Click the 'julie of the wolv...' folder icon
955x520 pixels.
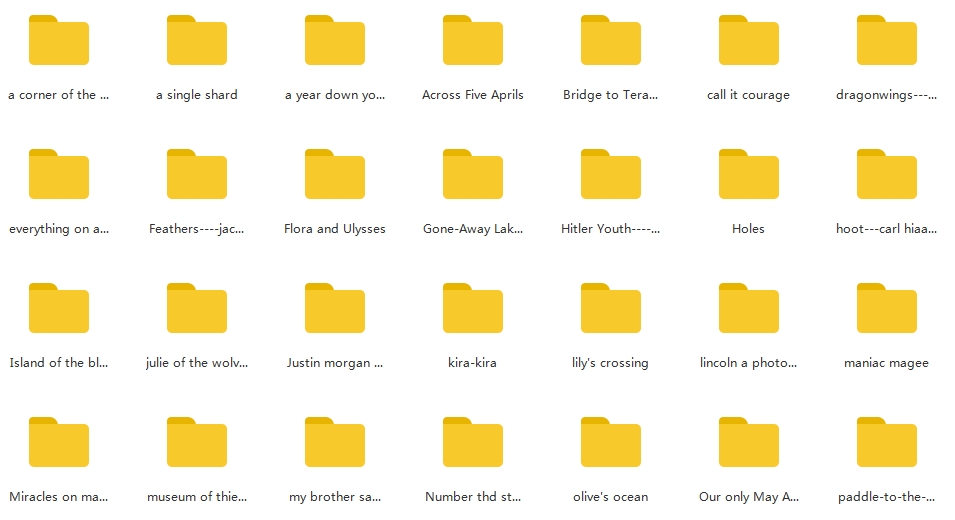click(197, 308)
